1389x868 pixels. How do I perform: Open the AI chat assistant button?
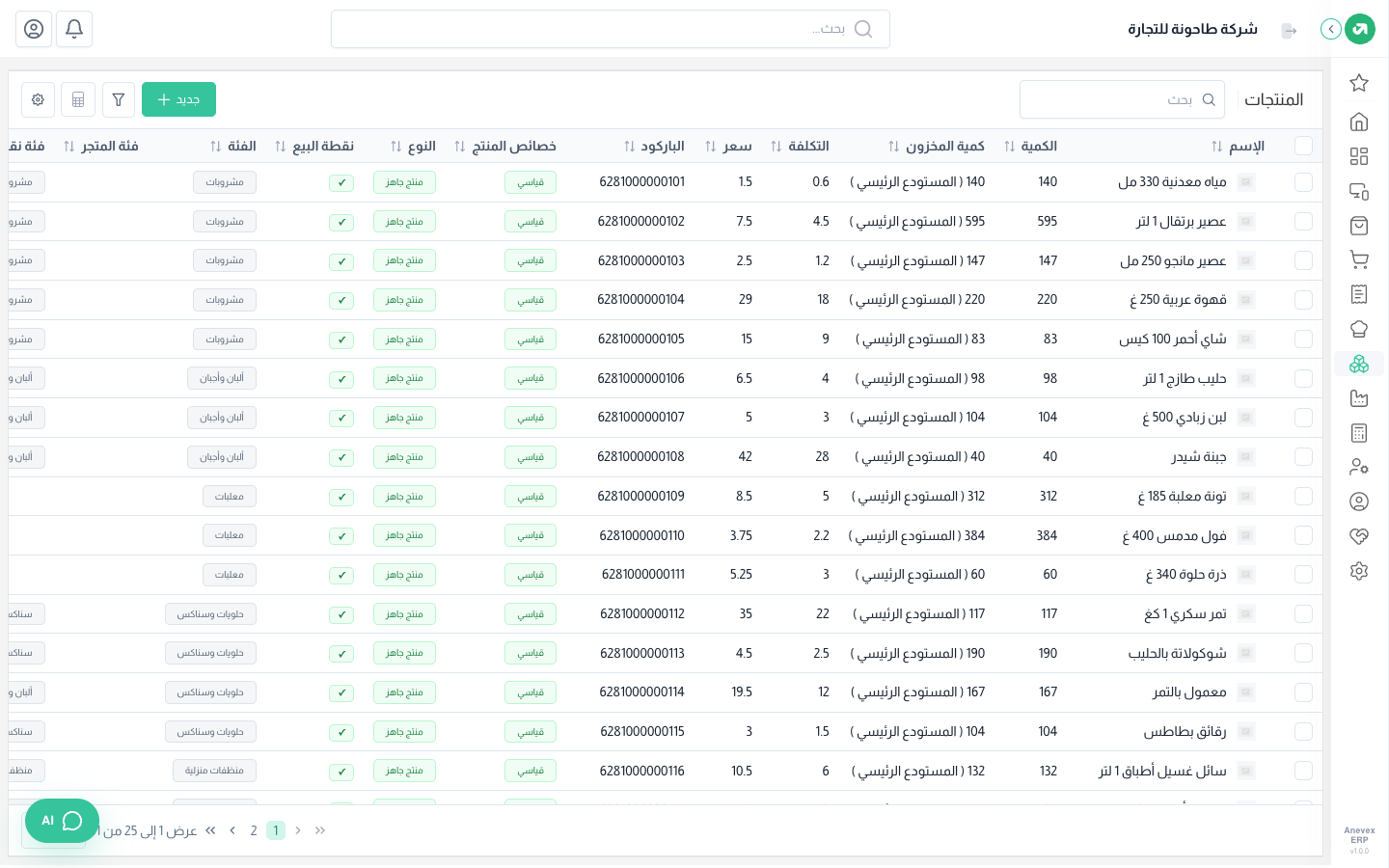[x=62, y=821]
